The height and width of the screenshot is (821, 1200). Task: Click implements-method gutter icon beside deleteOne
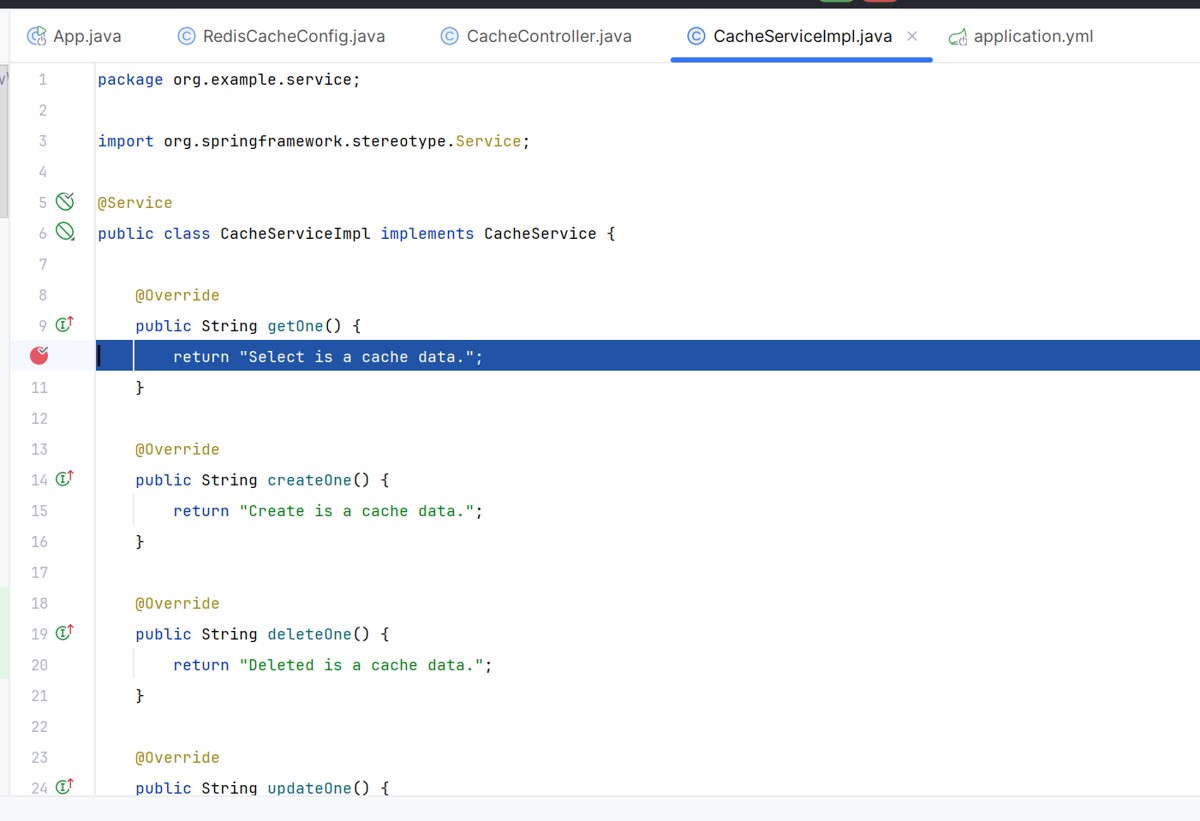(x=65, y=633)
